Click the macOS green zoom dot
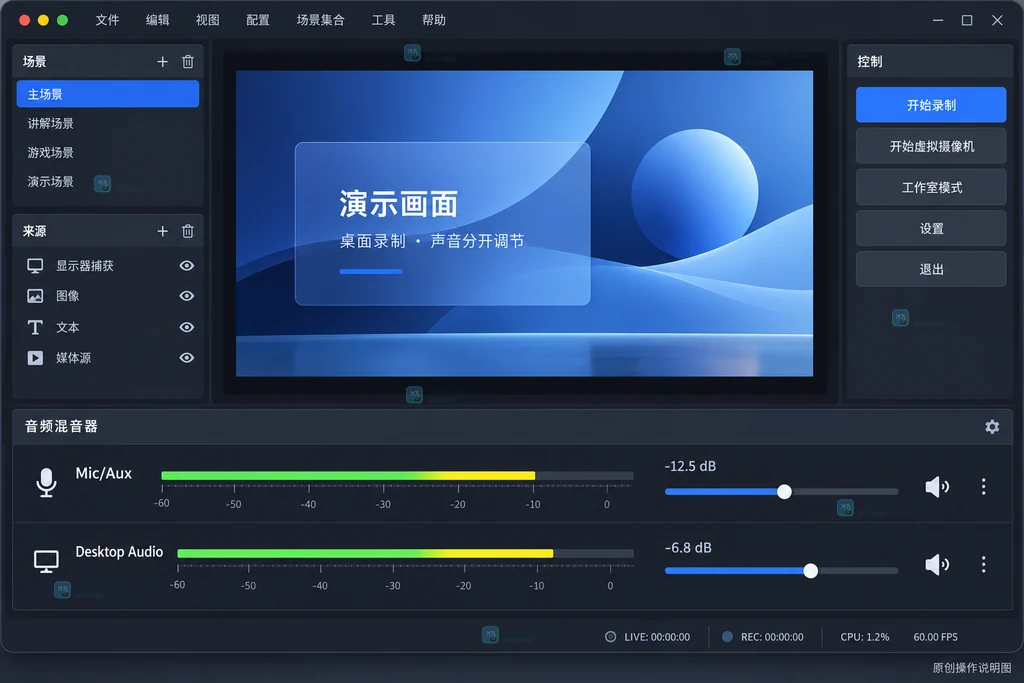This screenshot has width=1024, height=683. pyautogui.click(x=63, y=20)
